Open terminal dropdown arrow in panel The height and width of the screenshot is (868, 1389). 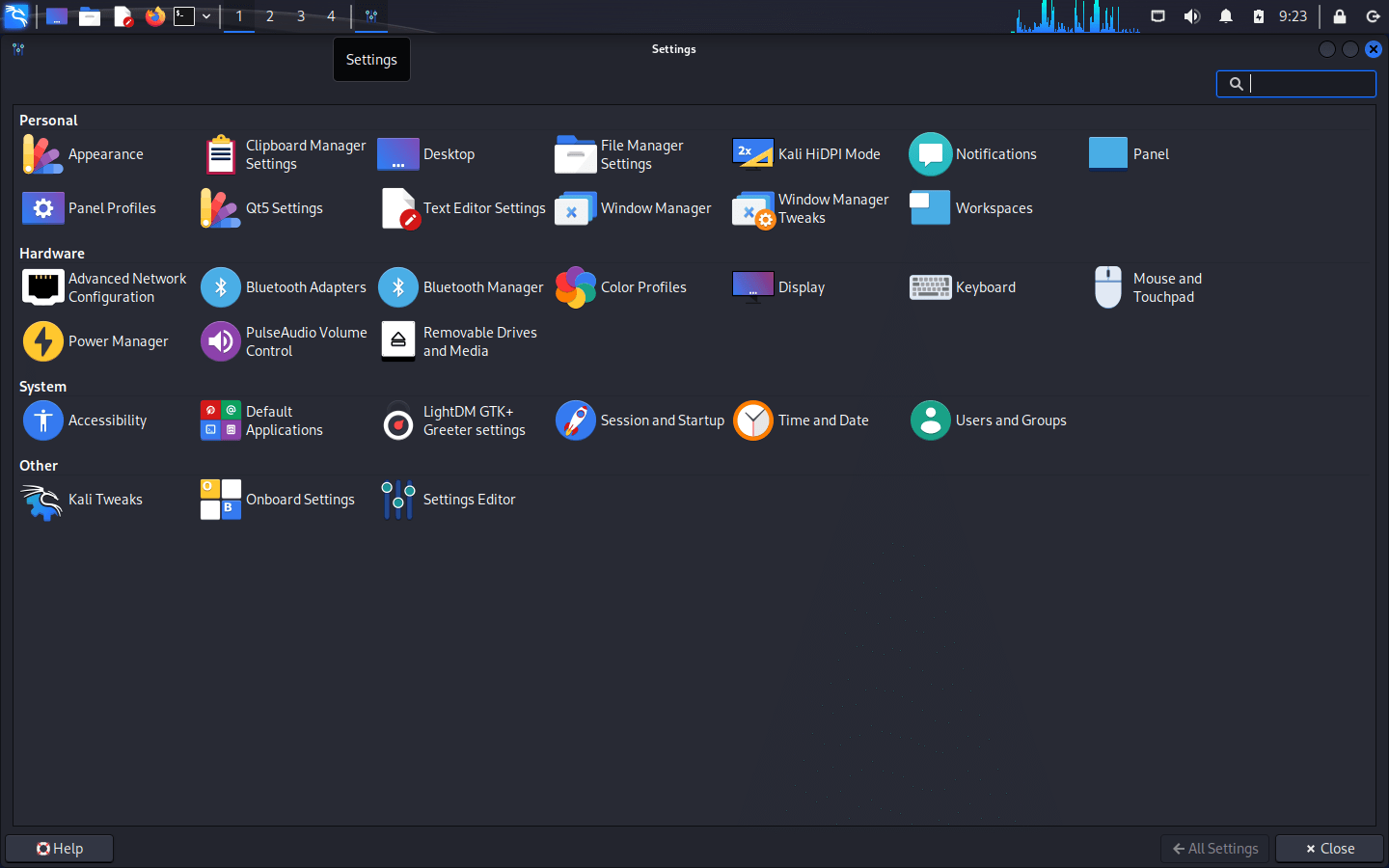pos(206,16)
